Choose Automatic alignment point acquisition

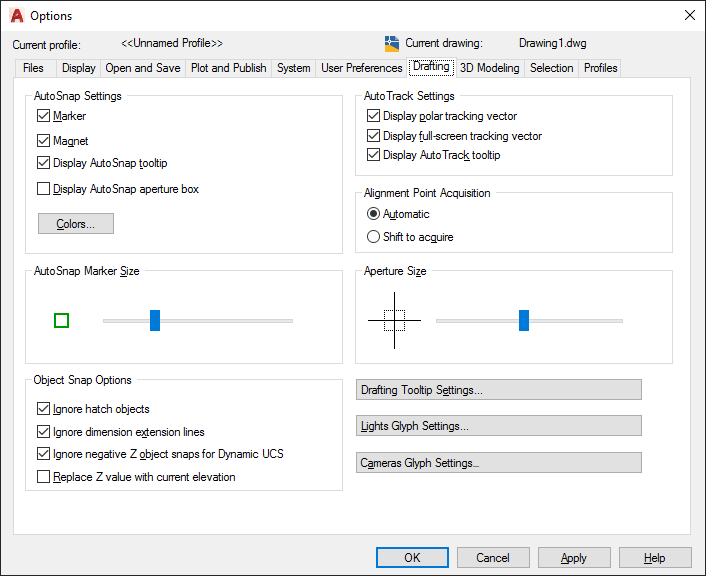point(374,214)
